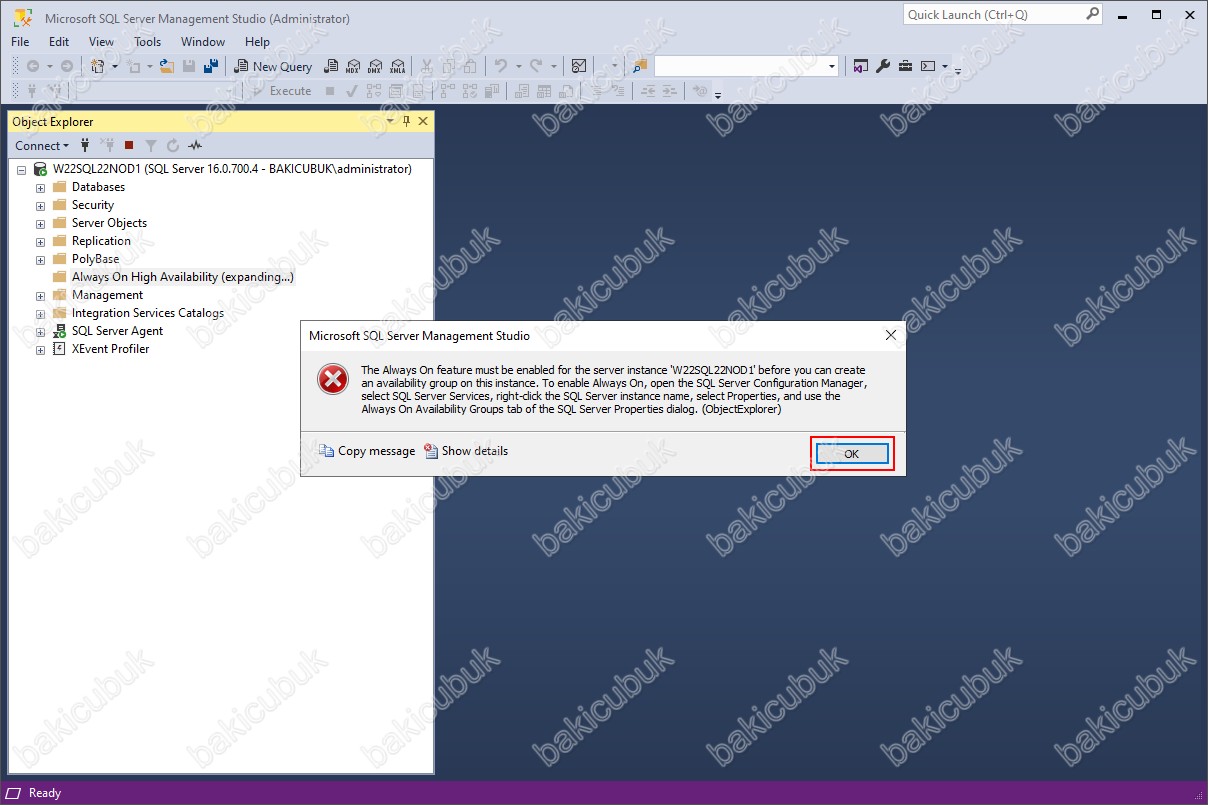Expand the Management tree node
Image resolution: width=1208 pixels, height=805 pixels.
coord(41,296)
